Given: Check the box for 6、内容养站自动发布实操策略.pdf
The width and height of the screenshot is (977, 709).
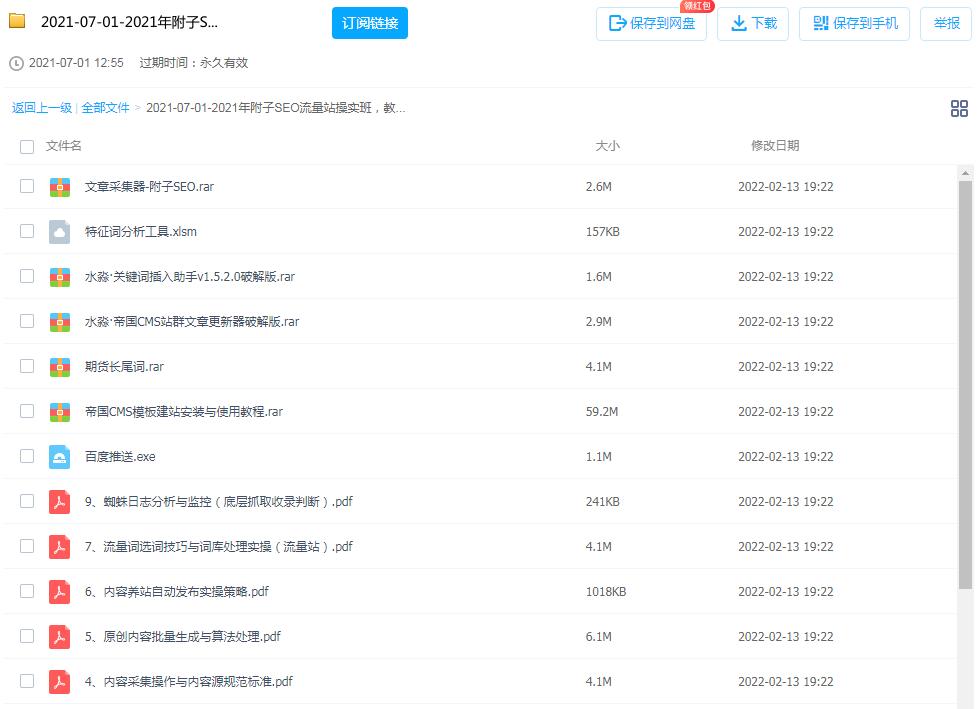Looking at the screenshot, I should click(x=27, y=591).
